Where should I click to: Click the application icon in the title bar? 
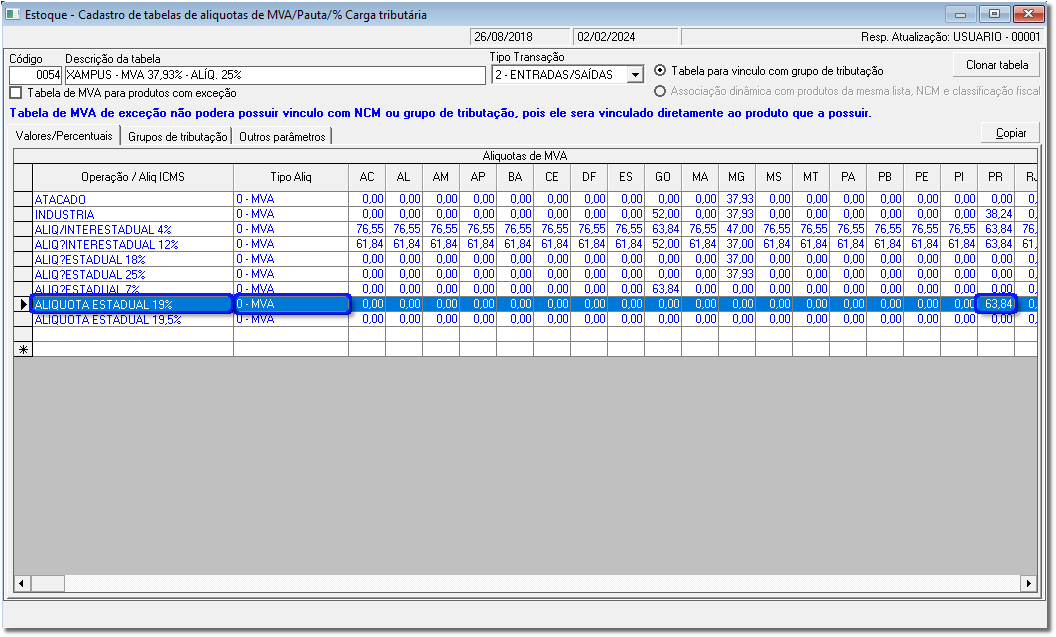pyautogui.click(x=13, y=14)
